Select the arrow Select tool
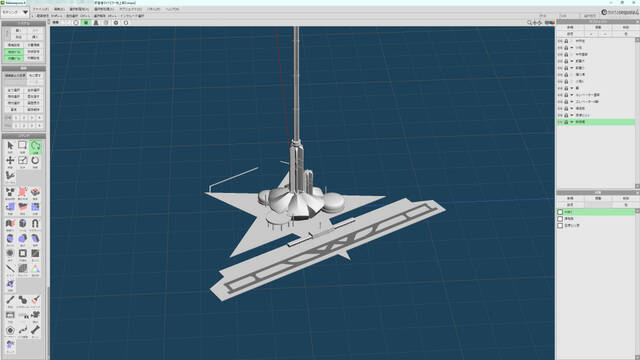Viewport: 640px width, 360px height. (10, 146)
